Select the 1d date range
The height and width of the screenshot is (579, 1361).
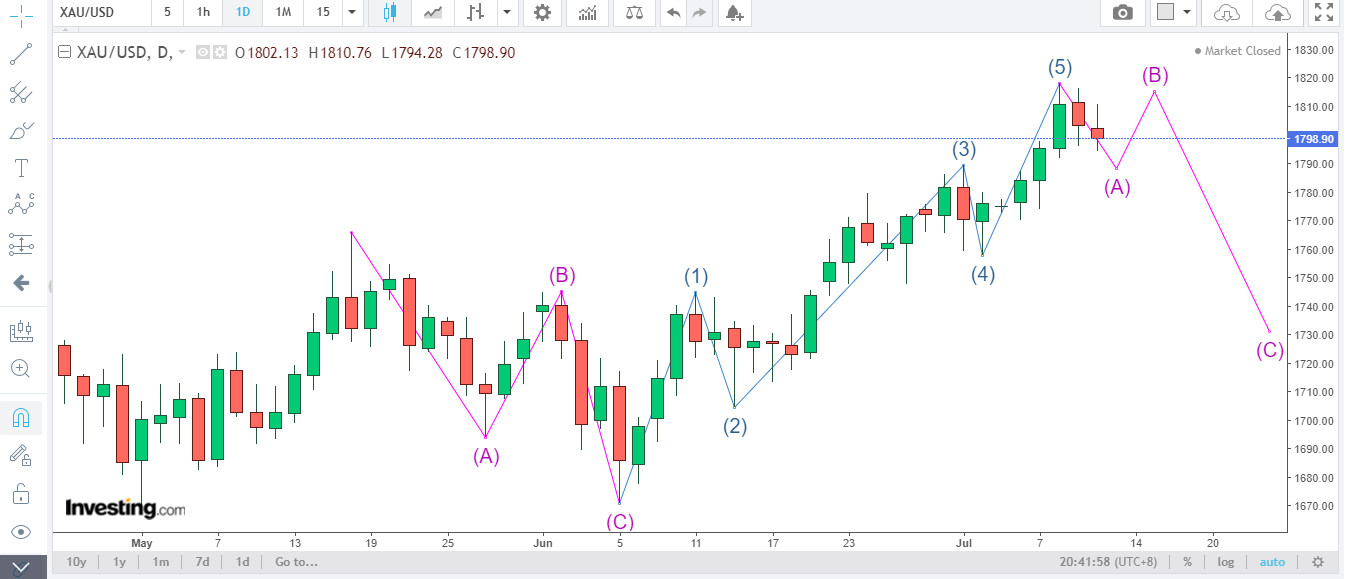point(242,562)
